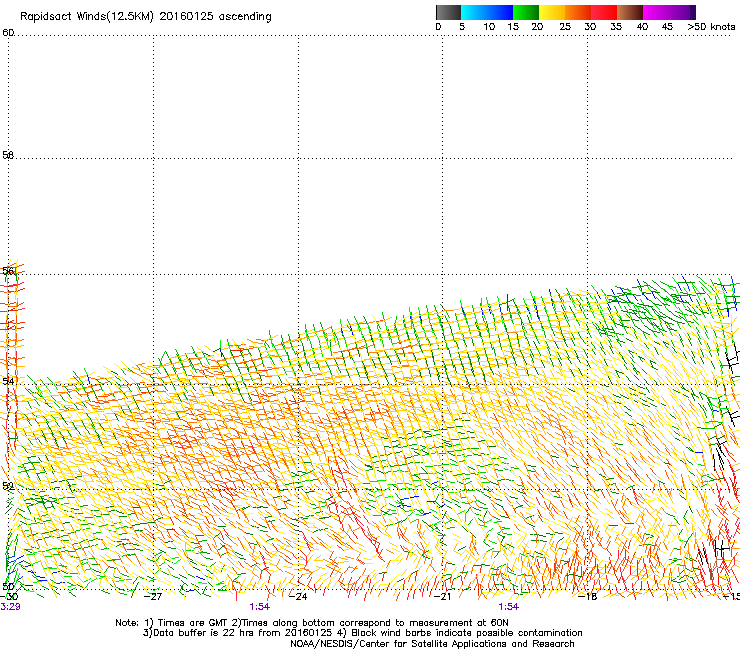740x650 pixels.
Task: Click the 'Data buffer is 22 hrs' note line
Action: click(362, 633)
